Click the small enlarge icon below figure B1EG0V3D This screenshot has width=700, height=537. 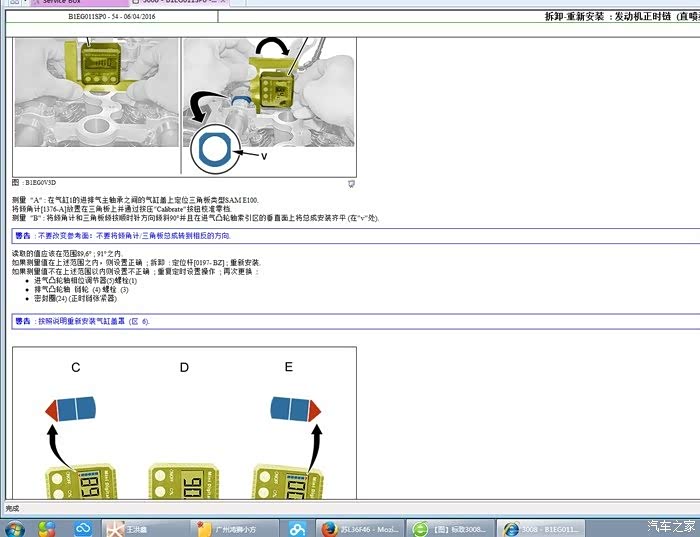tap(351, 184)
